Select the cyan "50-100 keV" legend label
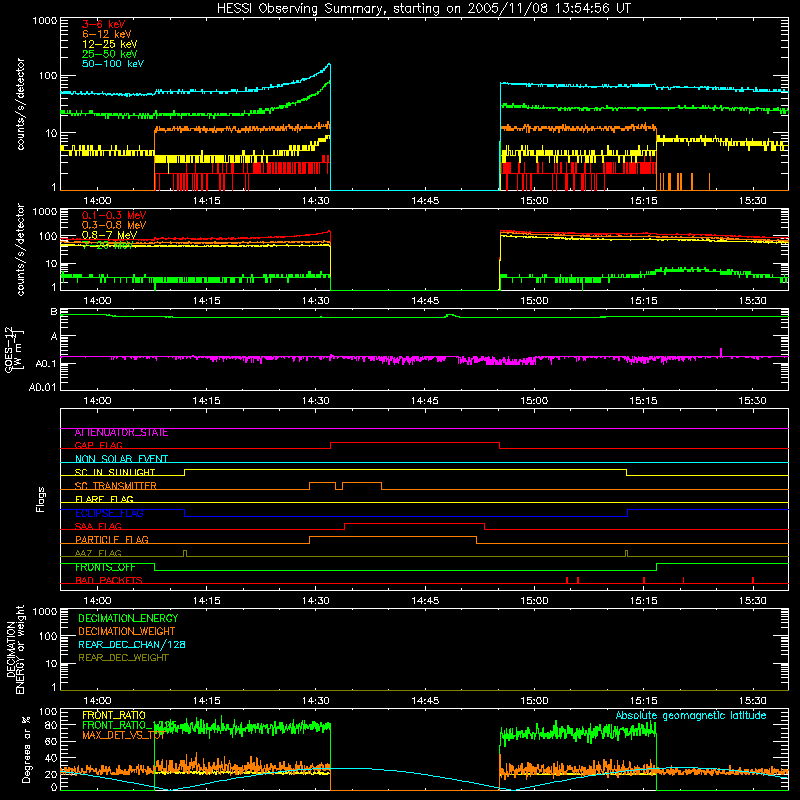Image resolution: width=800 pixels, height=800 pixels. (x=113, y=64)
